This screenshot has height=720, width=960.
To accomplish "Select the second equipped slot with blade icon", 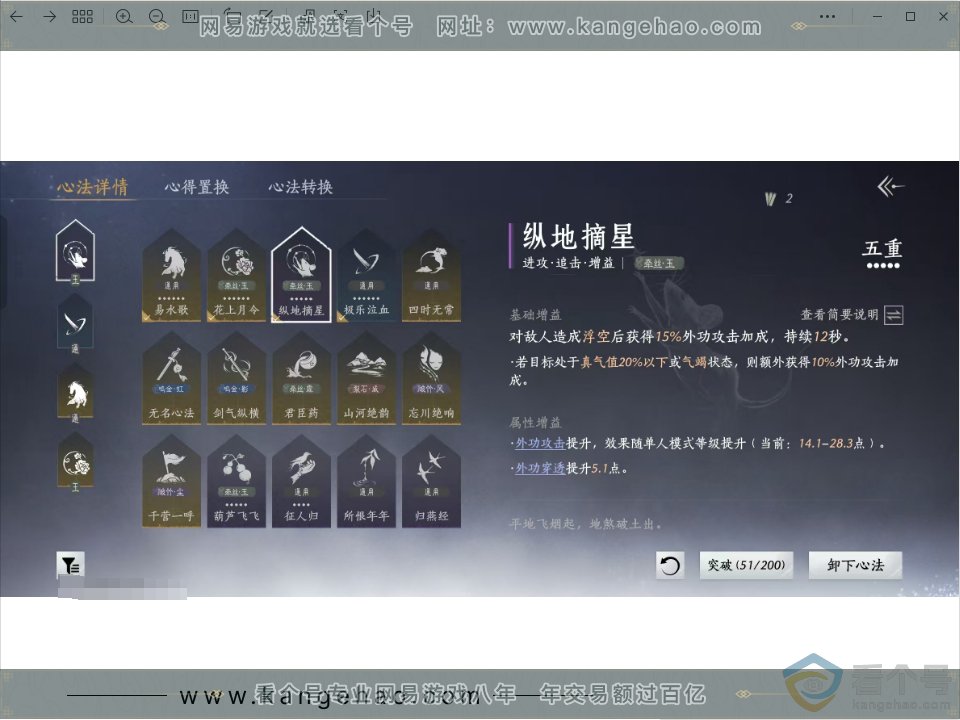I will pos(75,323).
